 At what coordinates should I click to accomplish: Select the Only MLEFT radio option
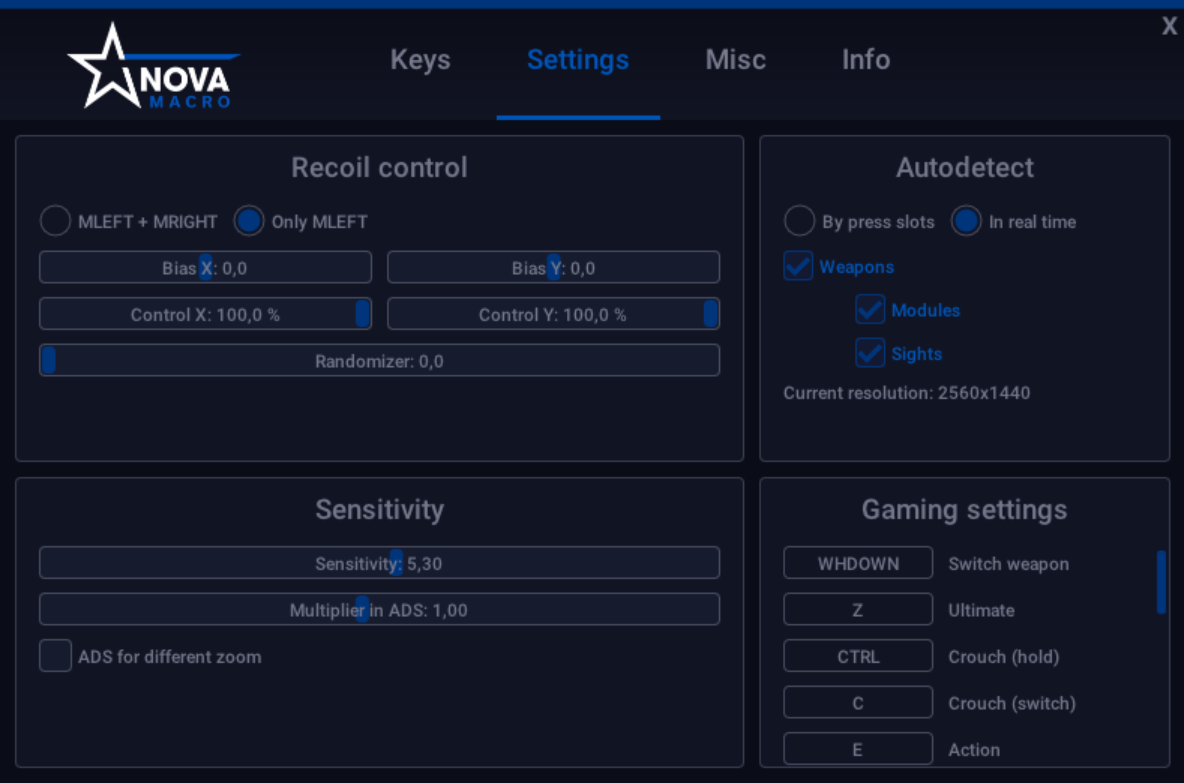point(249,221)
